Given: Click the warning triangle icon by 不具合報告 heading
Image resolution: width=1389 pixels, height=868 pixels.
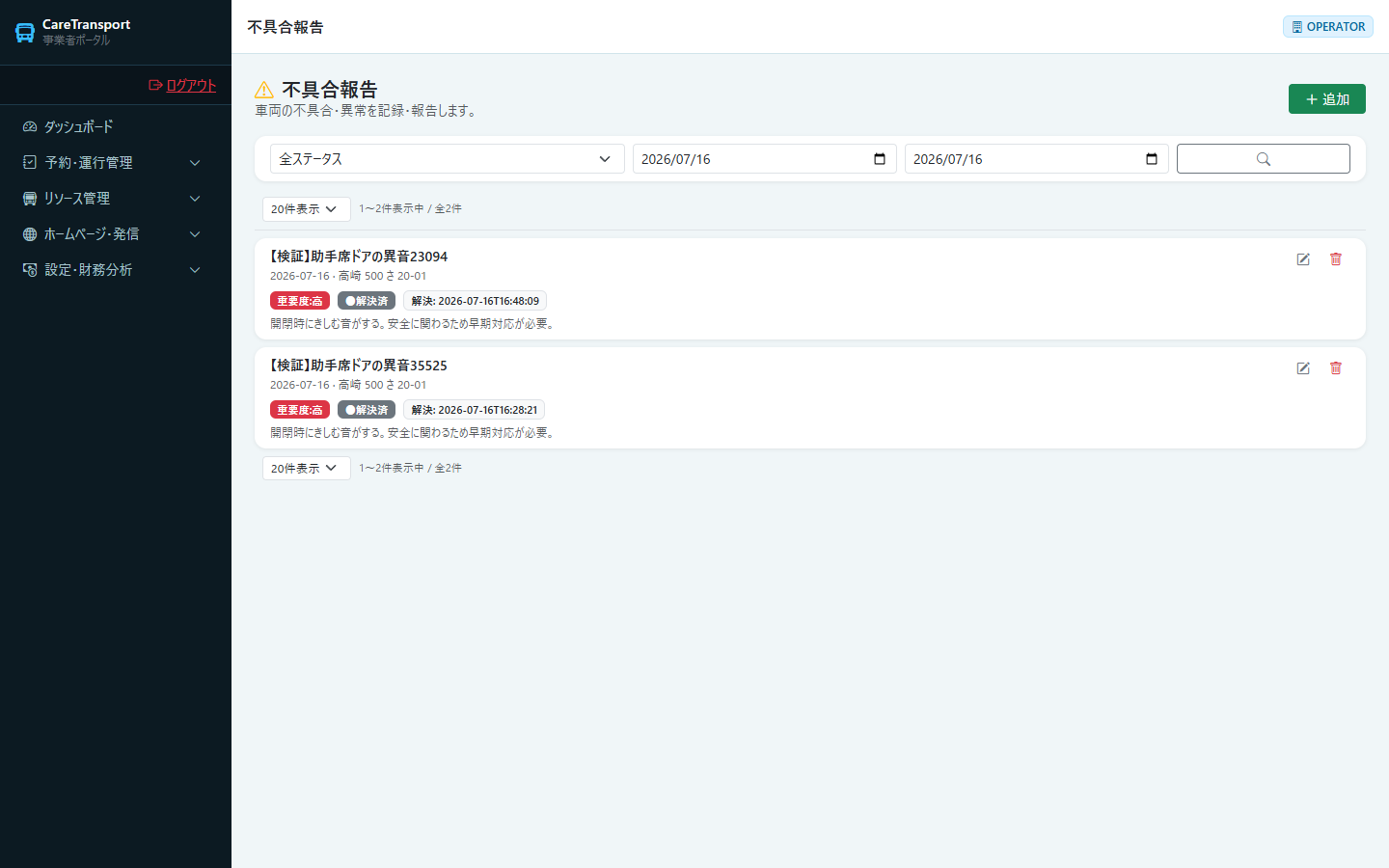Looking at the screenshot, I should [264, 90].
